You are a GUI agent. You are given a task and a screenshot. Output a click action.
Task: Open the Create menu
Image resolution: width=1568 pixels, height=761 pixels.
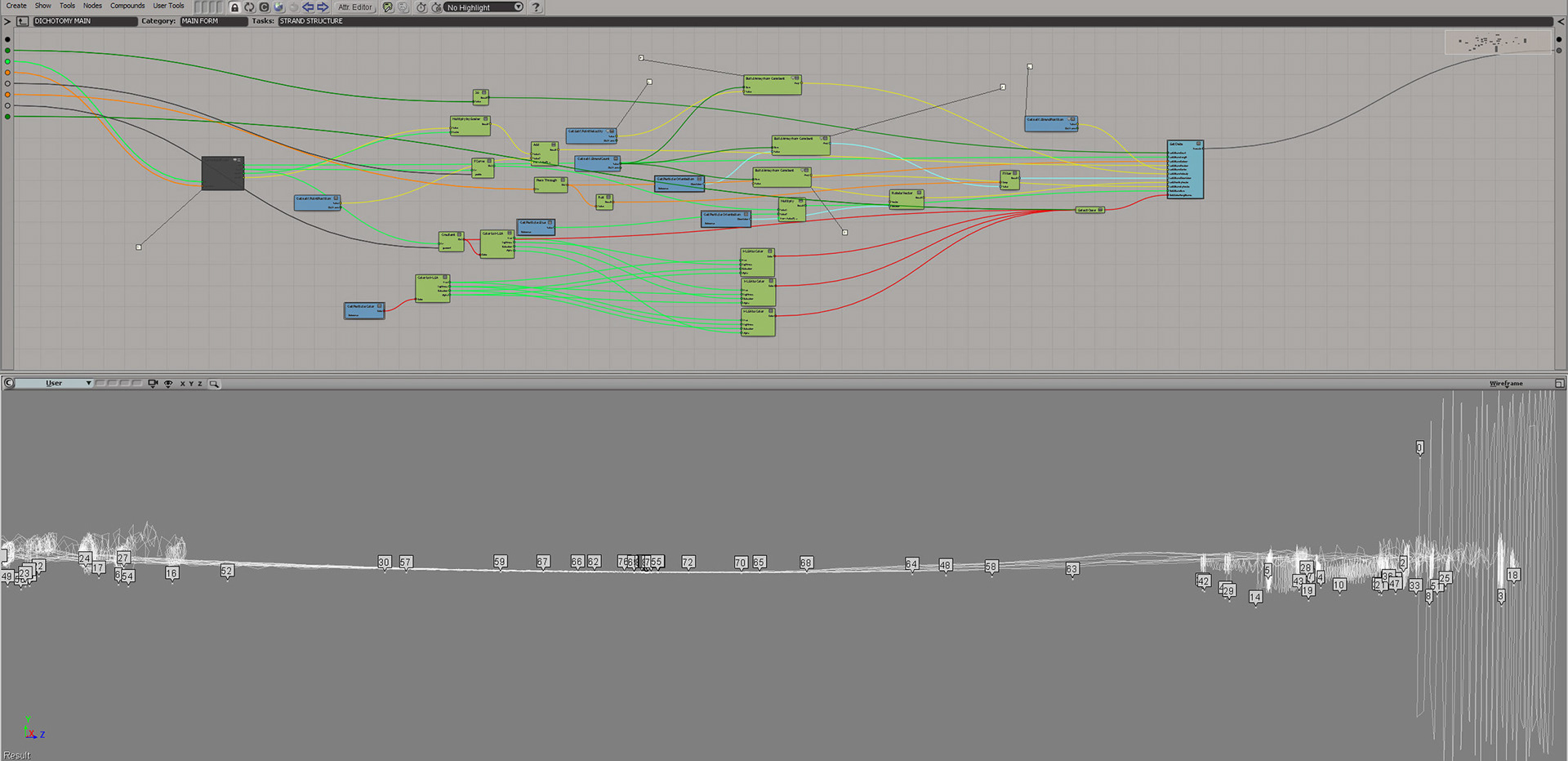pyautogui.click(x=16, y=6)
